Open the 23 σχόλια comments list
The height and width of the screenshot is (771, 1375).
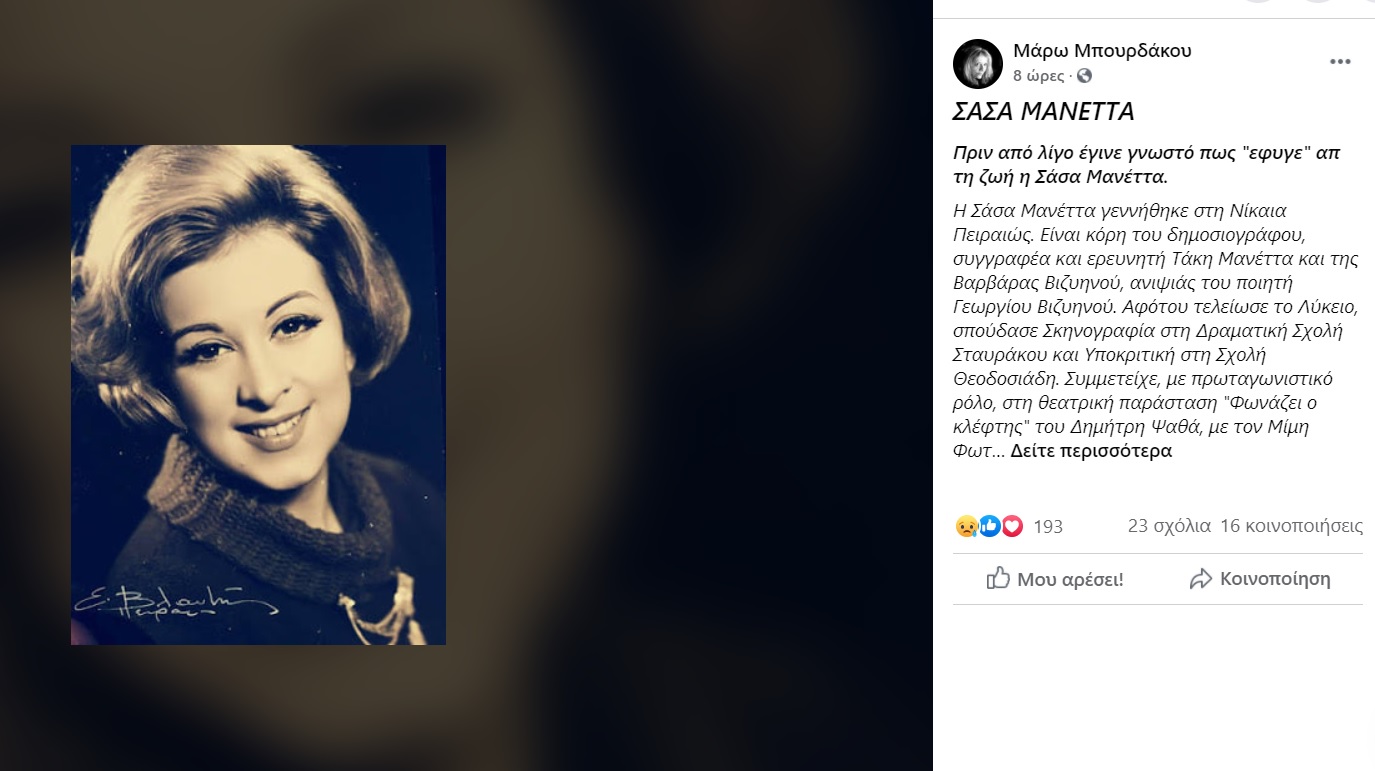click(1169, 526)
